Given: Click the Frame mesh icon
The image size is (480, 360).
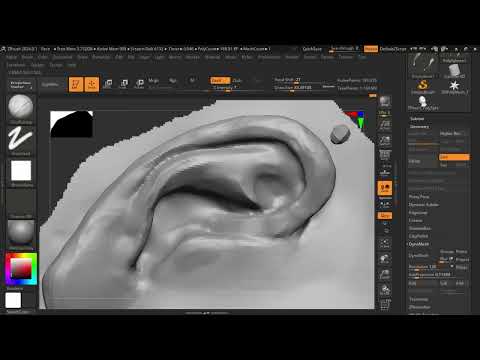Looking at the screenshot, I should point(385,243).
